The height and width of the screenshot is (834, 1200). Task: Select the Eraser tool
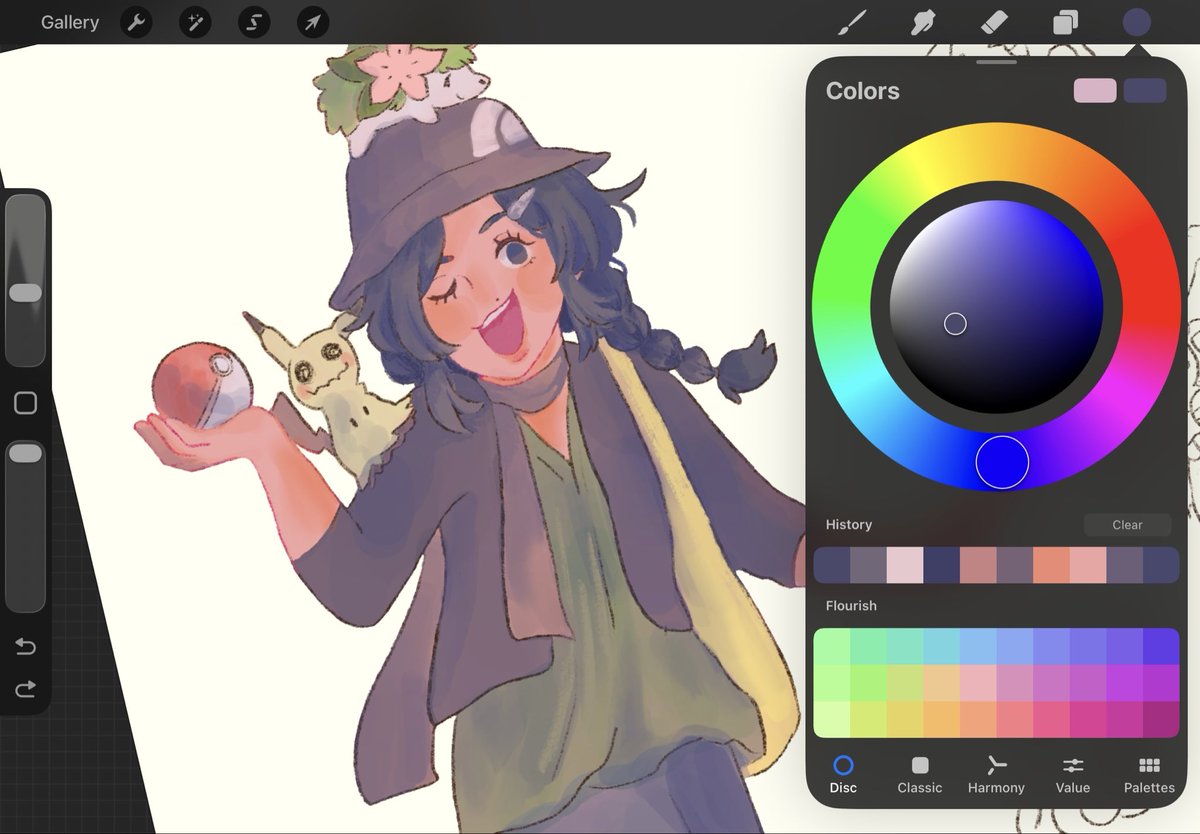click(994, 22)
